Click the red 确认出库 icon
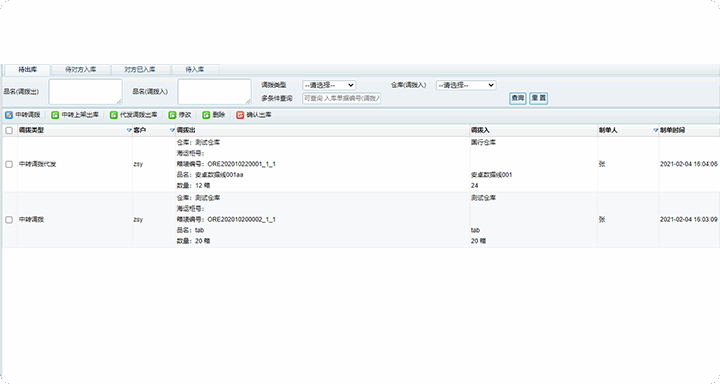The image size is (720, 384). (240, 115)
